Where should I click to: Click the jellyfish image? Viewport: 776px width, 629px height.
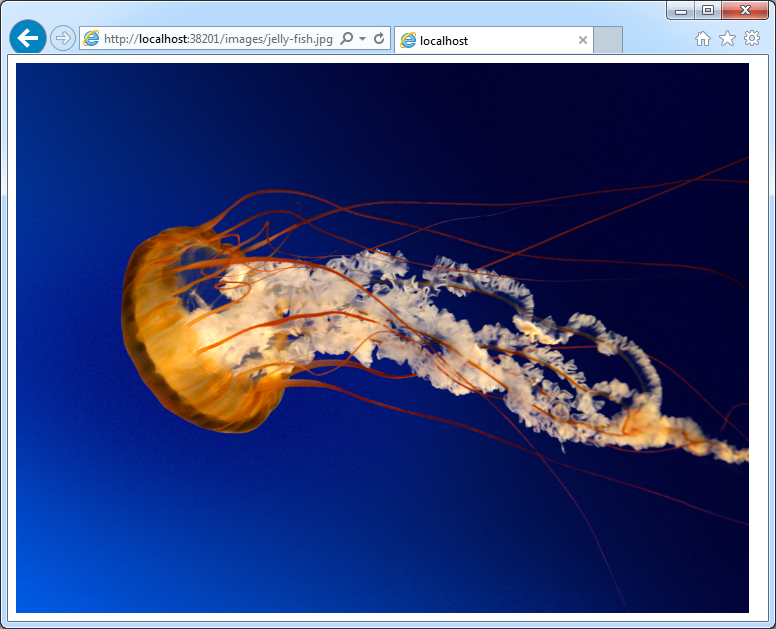[x=382, y=338]
